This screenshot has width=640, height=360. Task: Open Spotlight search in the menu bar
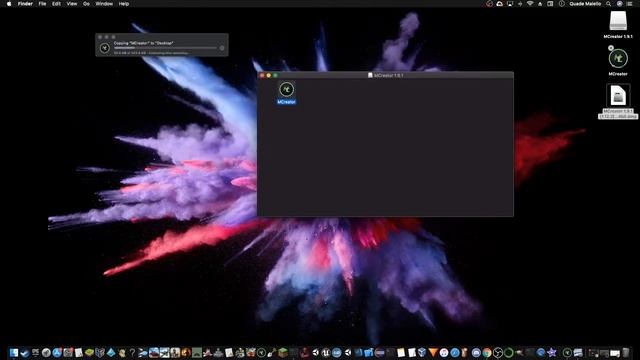(608, 4)
